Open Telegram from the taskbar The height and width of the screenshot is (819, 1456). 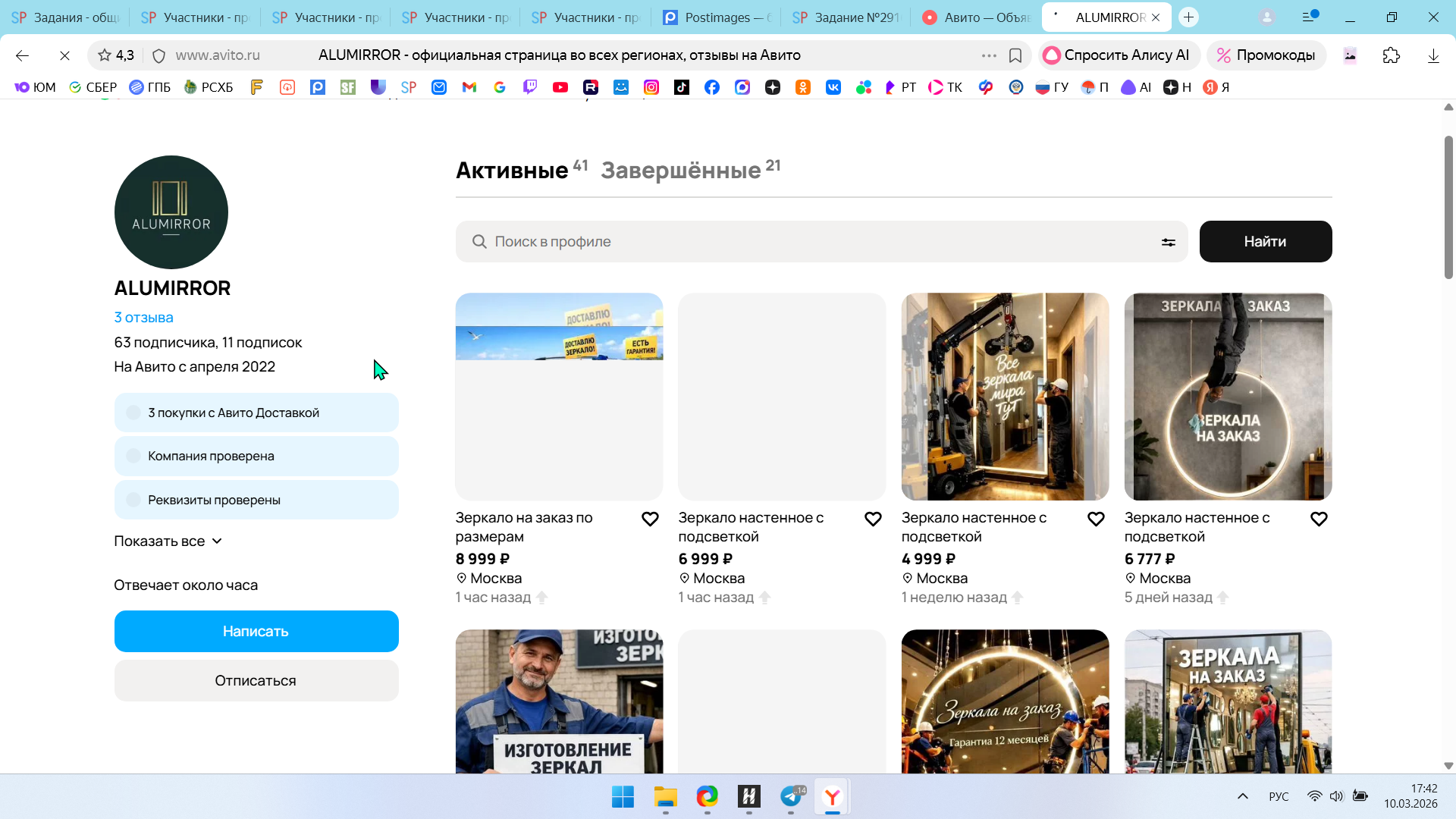coord(791,796)
